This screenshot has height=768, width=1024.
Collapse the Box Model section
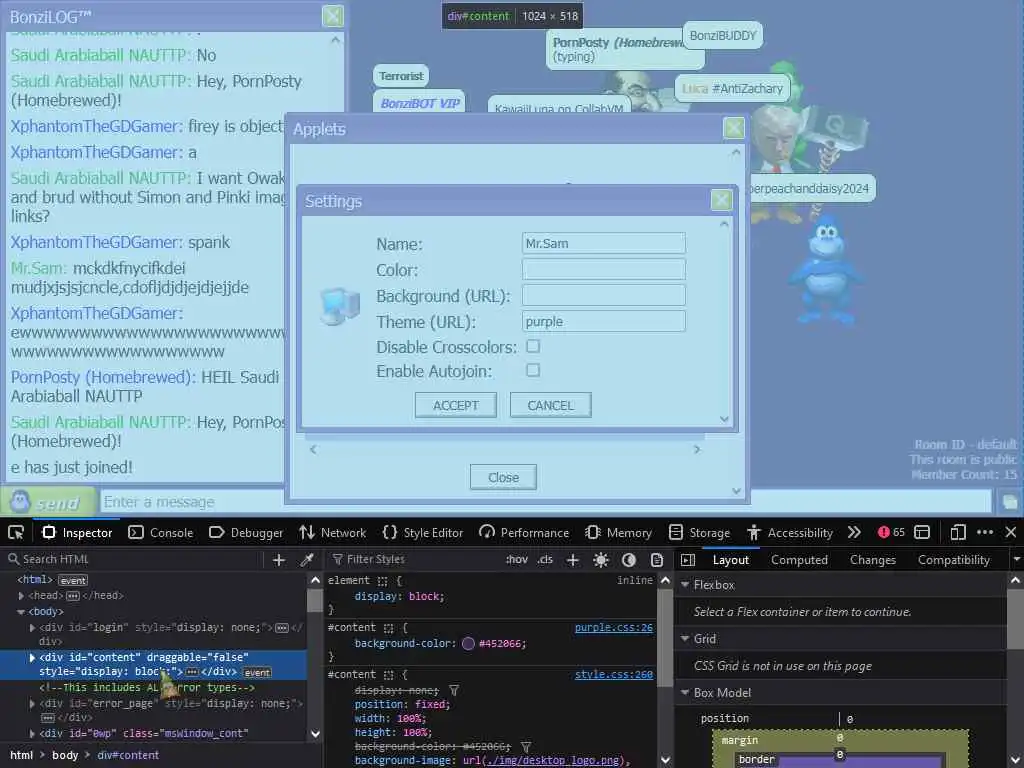pos(685,692)
